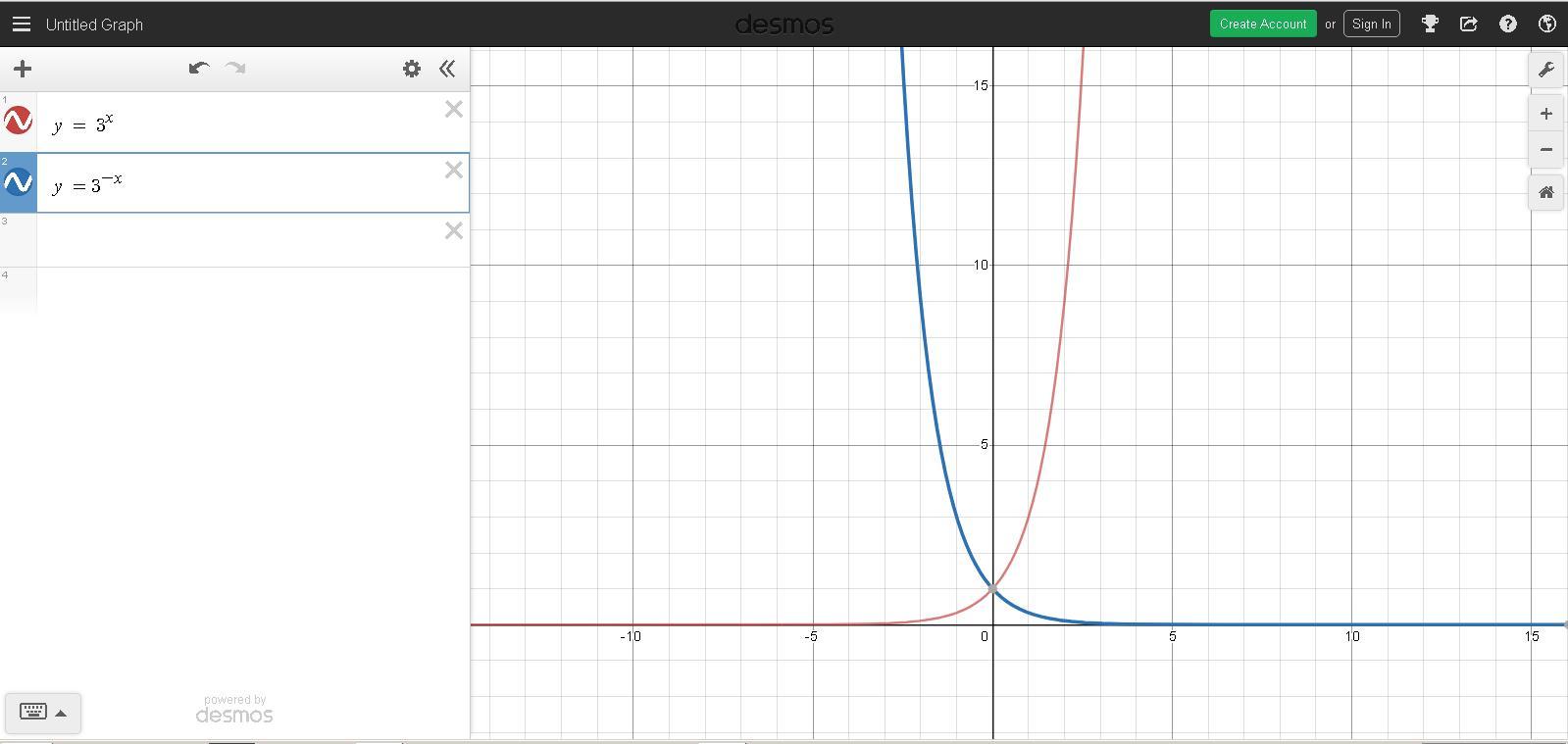1568x744 pixels.
Task: Open expression list settings gear
Action: tap(412, 69)
